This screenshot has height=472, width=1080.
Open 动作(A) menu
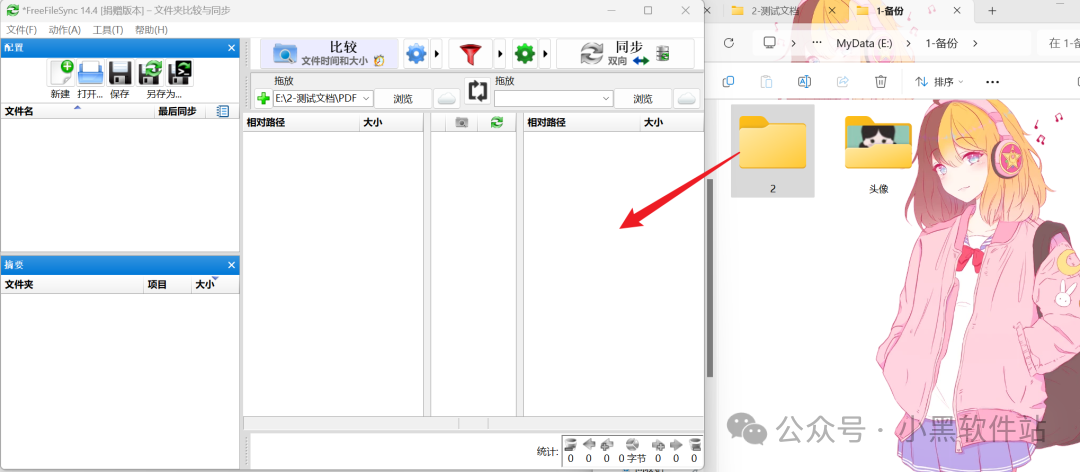(x=65, y=30)
